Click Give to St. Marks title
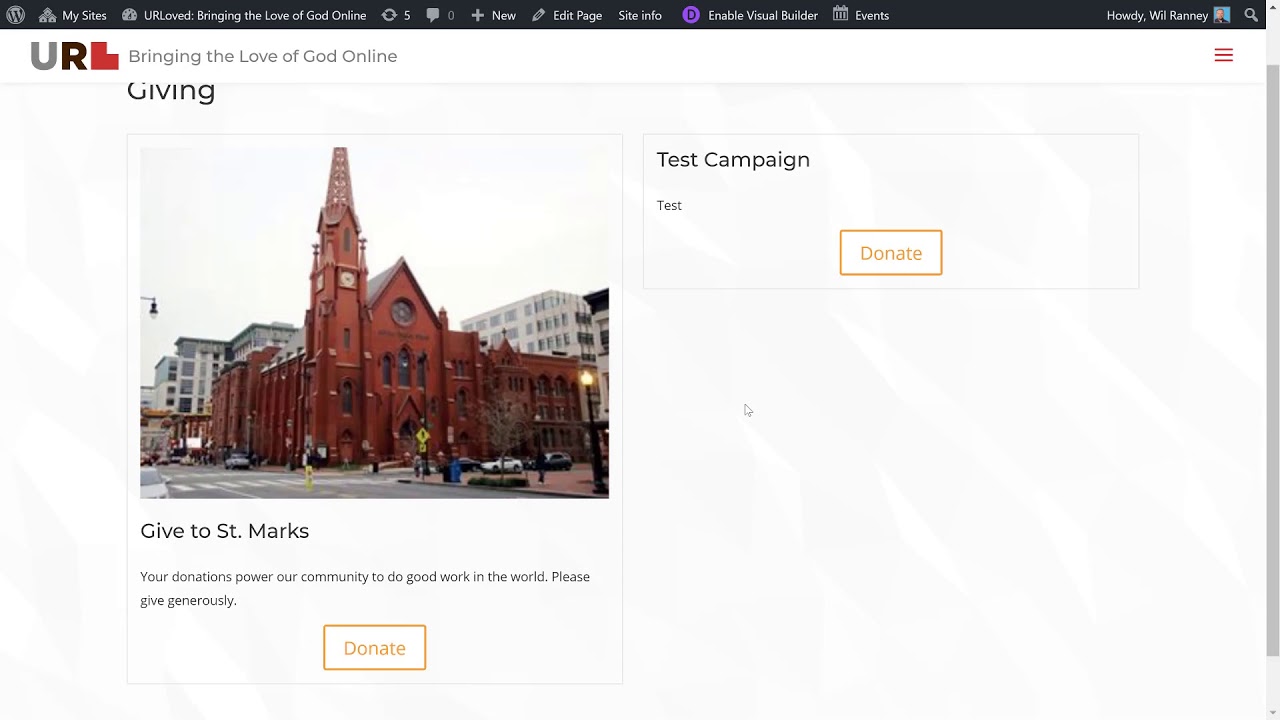1280x720 pixels. click(224, 531)
